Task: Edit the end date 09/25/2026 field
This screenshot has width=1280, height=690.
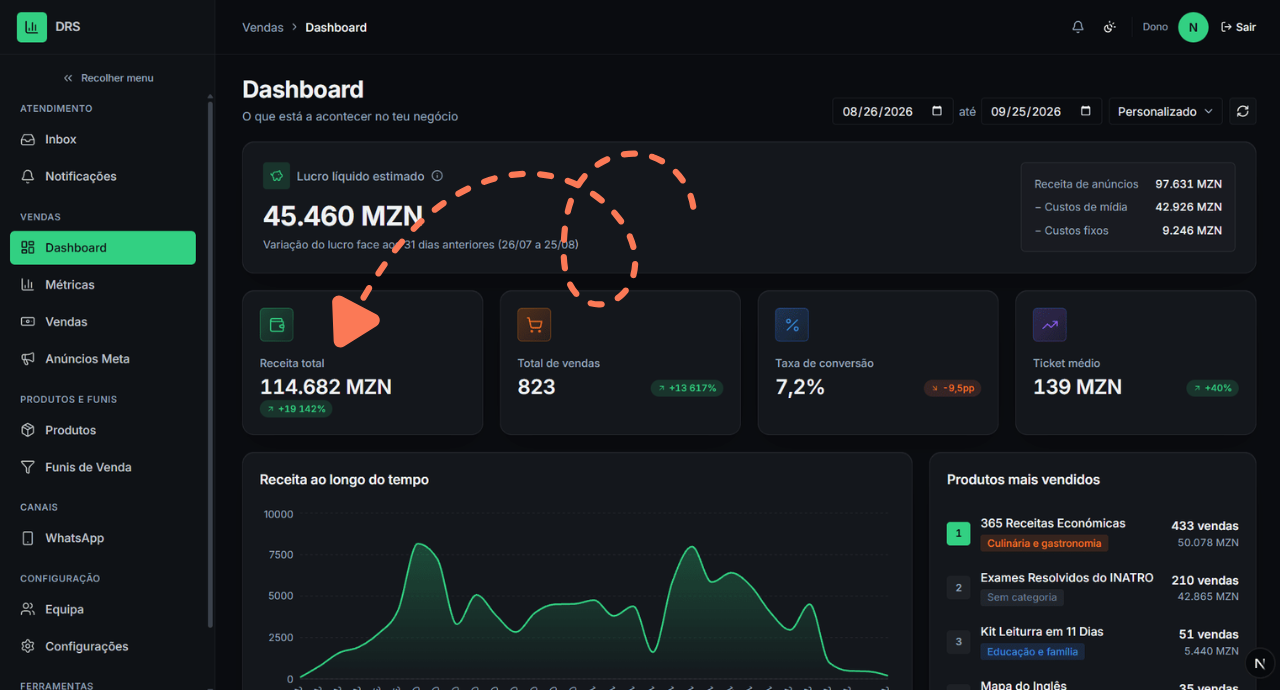Action: pyautogui.click(x=1041, y=111)
